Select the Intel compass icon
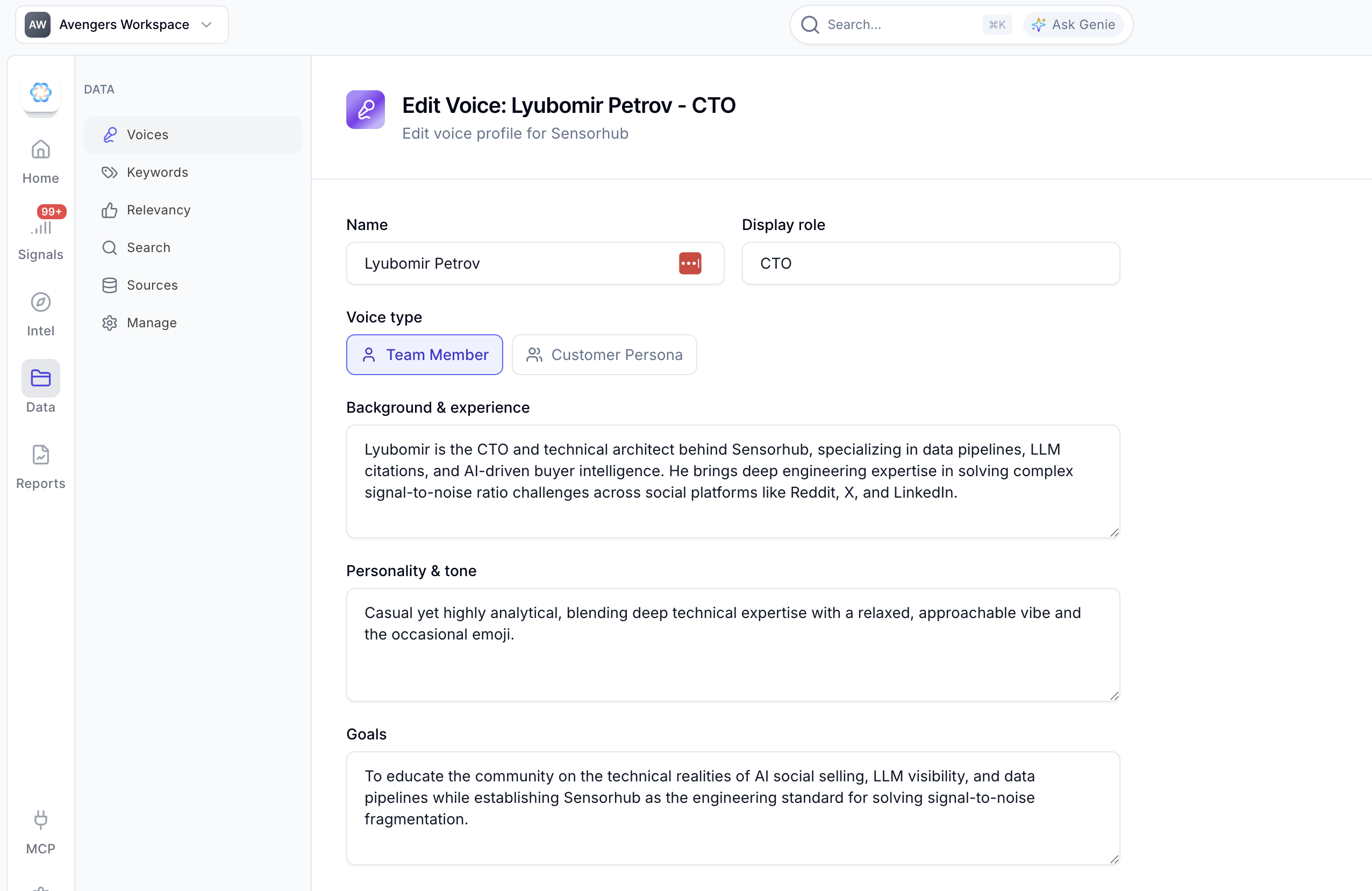 click(x=40, y=302)
